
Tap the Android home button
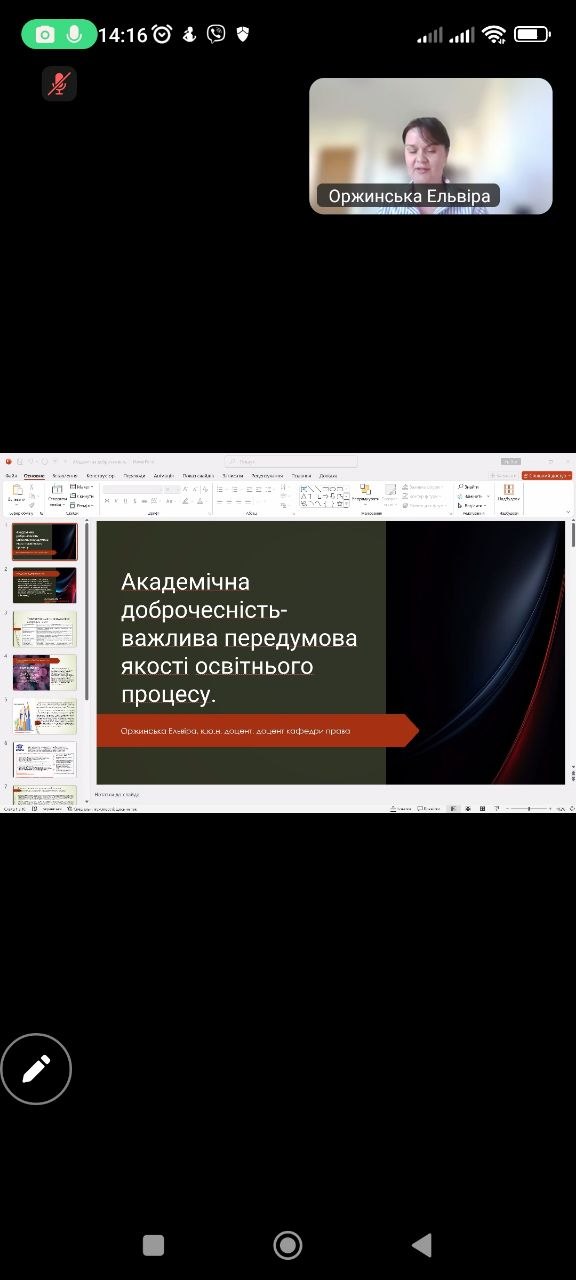[x=288, y=1244]
